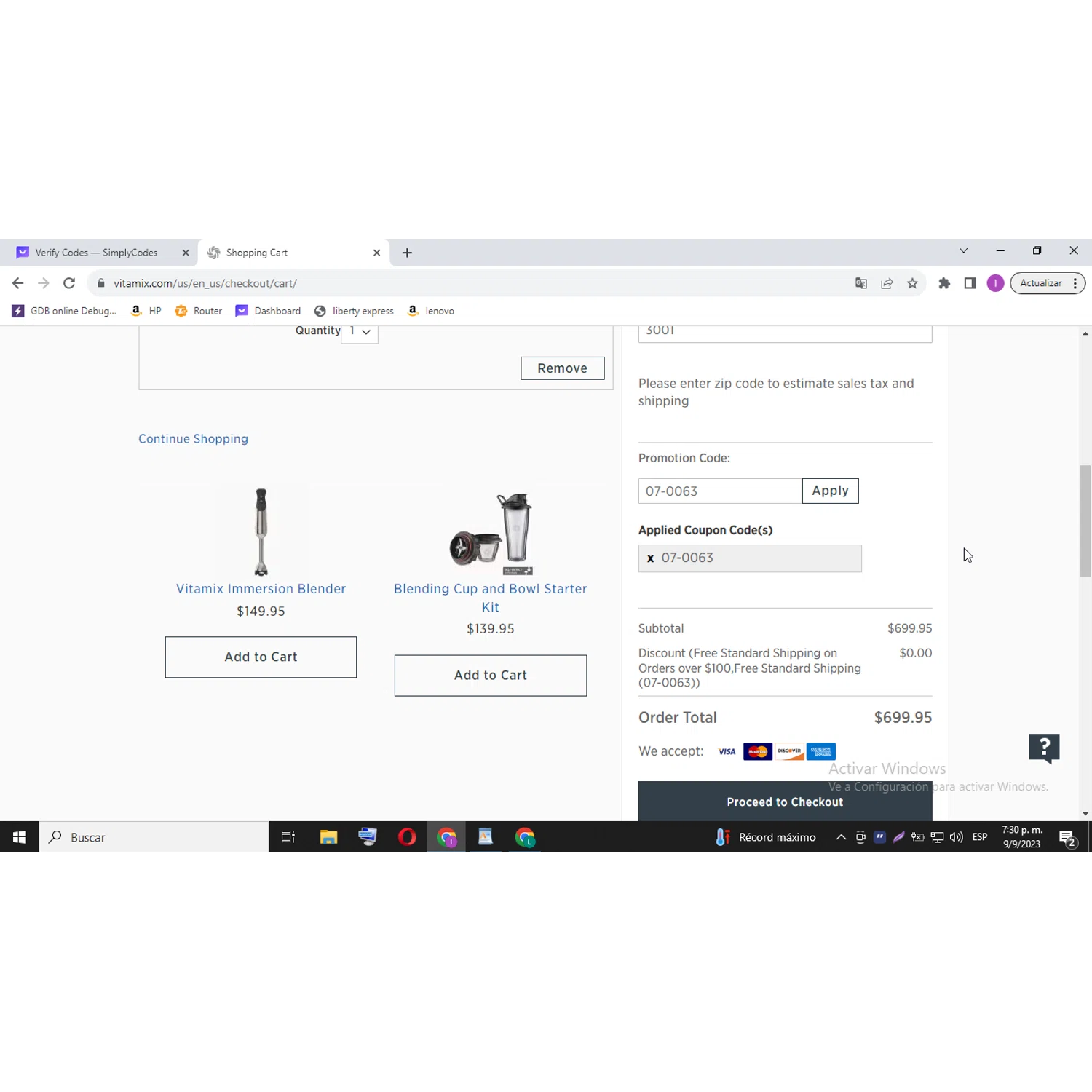Click the page vertical scrollbar thumb
1092x1092 pixels.
pos(1085,521)
